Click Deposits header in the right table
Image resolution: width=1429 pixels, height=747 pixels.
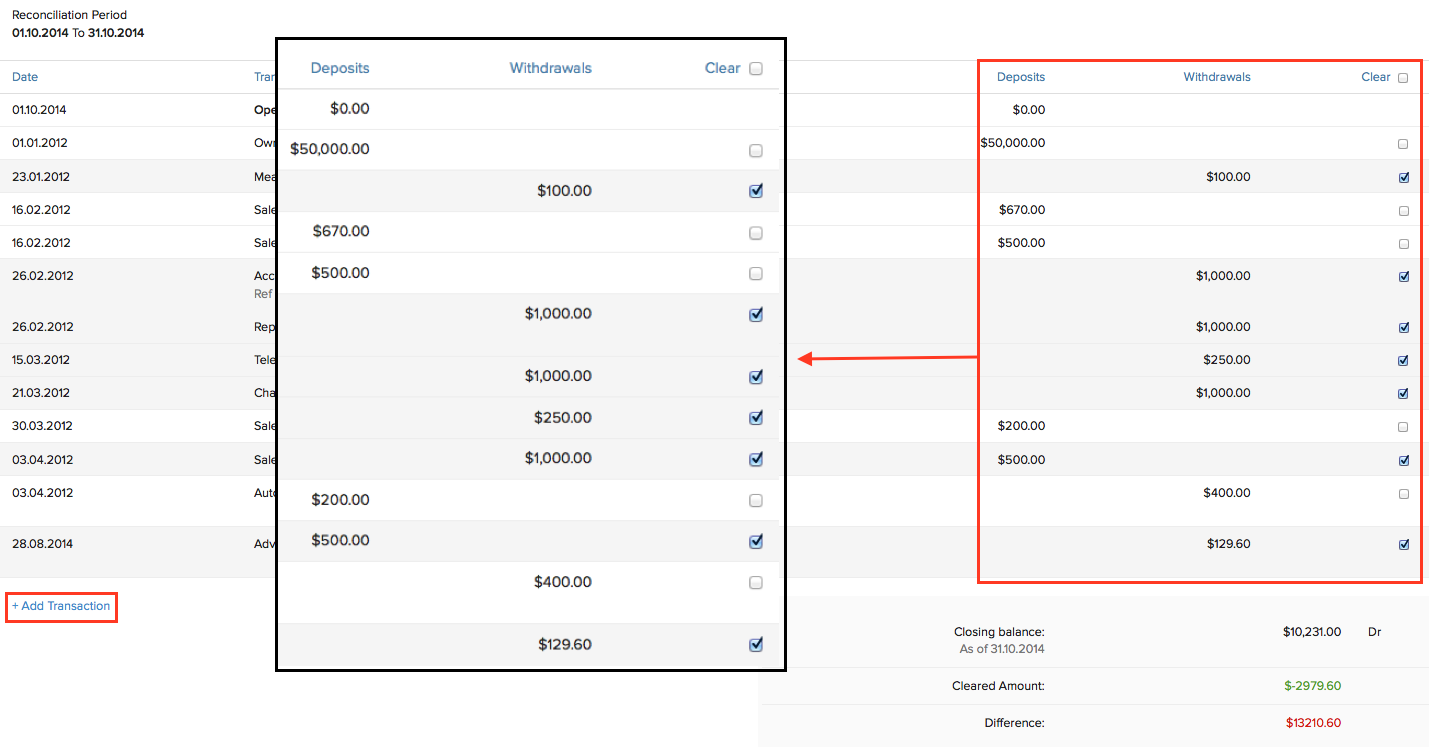(1020, 77)
